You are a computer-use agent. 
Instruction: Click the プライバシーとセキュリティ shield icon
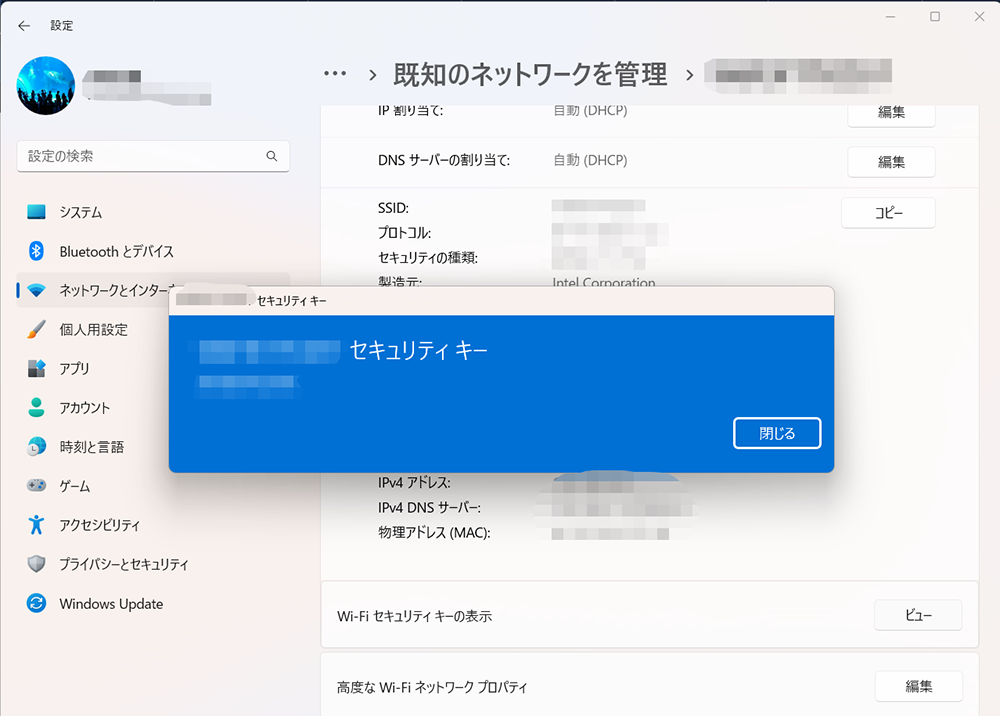[x=37, y=564]
